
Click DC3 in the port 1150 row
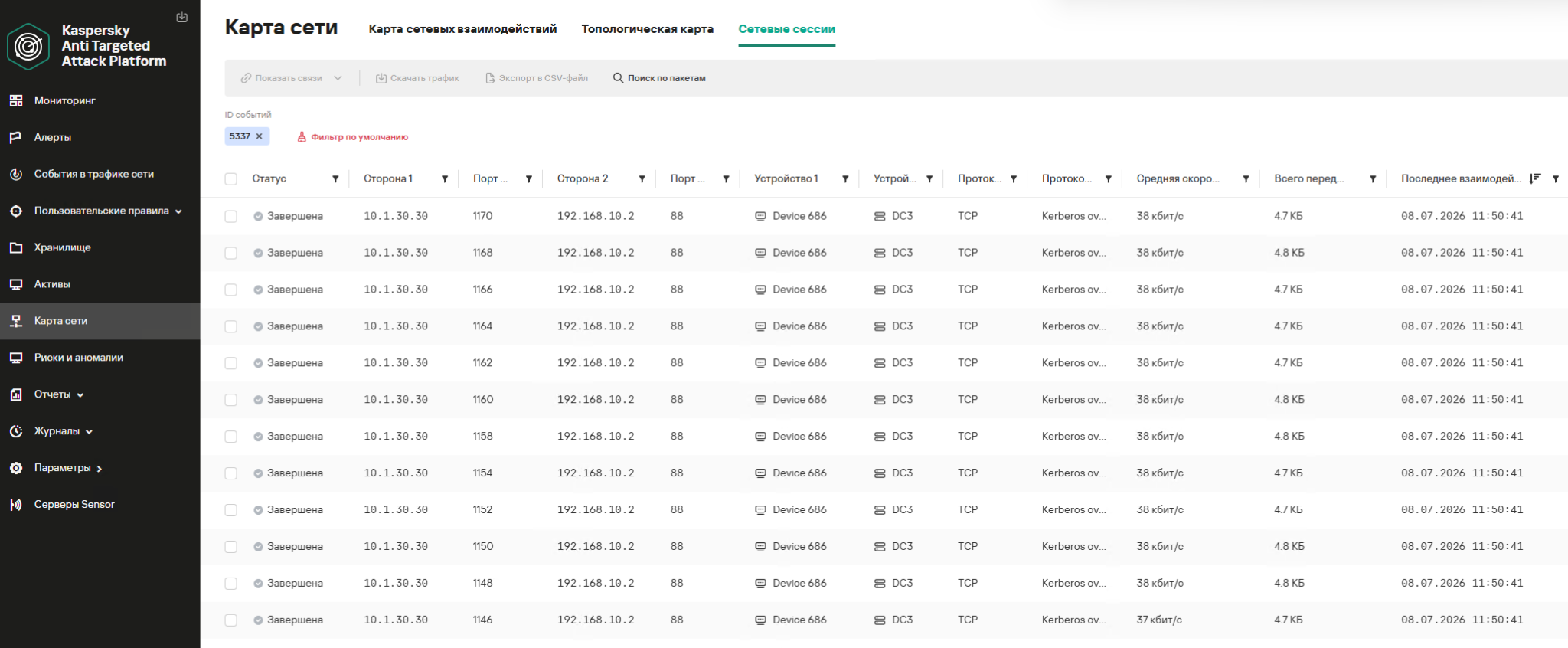pos(902,547)
